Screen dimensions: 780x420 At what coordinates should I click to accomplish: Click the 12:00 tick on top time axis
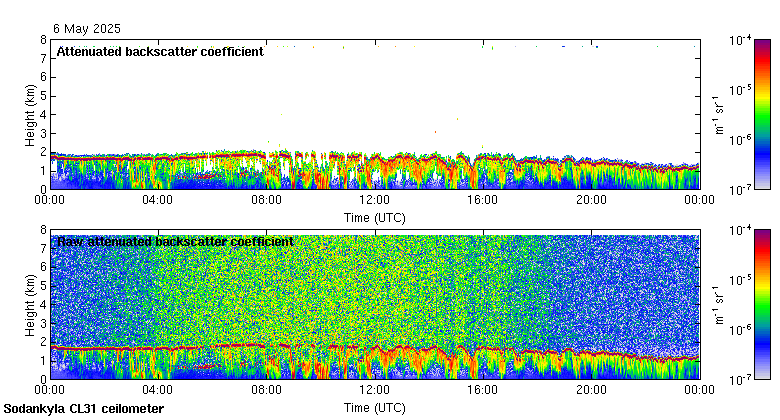[375, 199]
